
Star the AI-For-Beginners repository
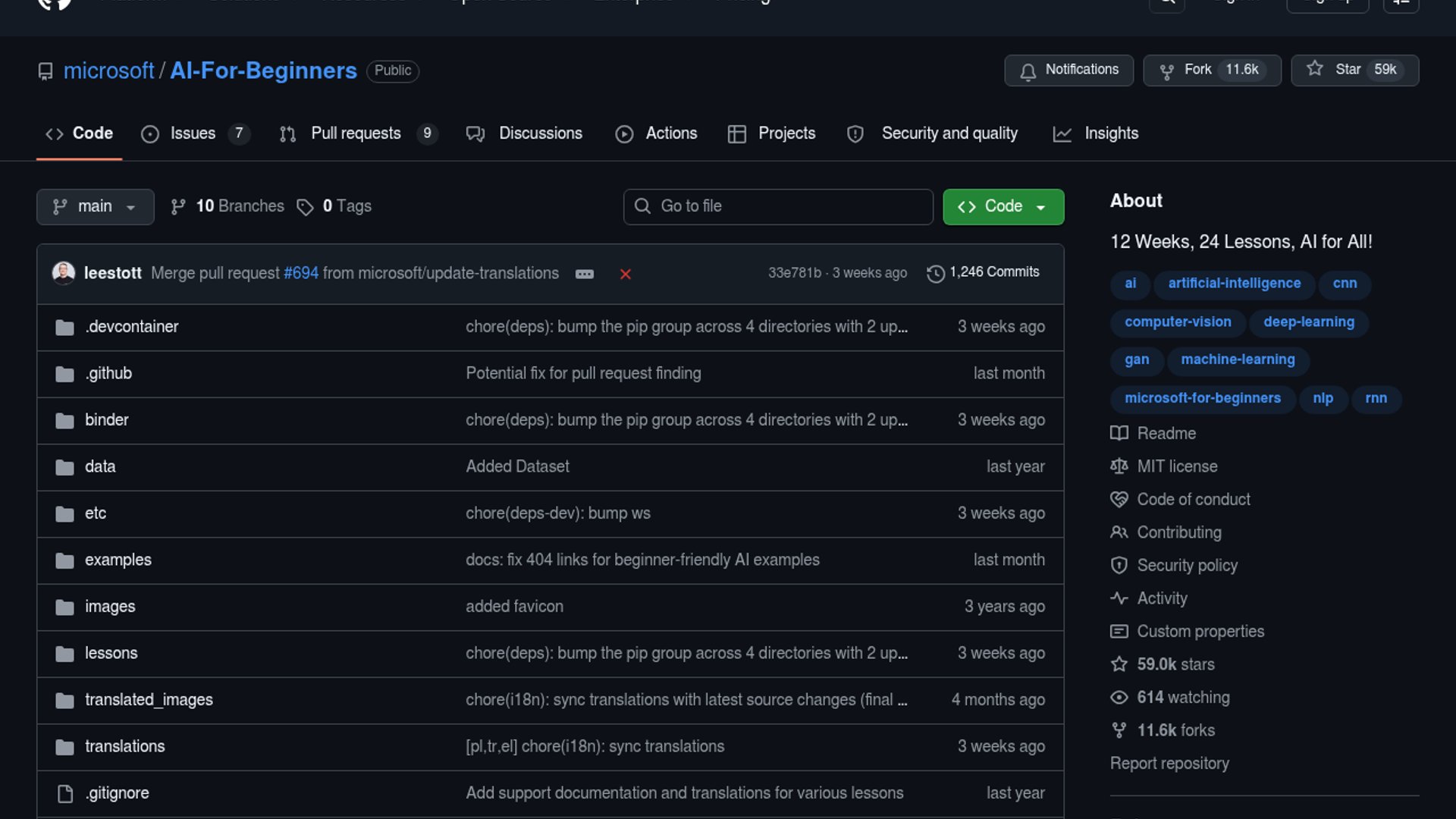pyautogui.click(x=1354, y=70)
